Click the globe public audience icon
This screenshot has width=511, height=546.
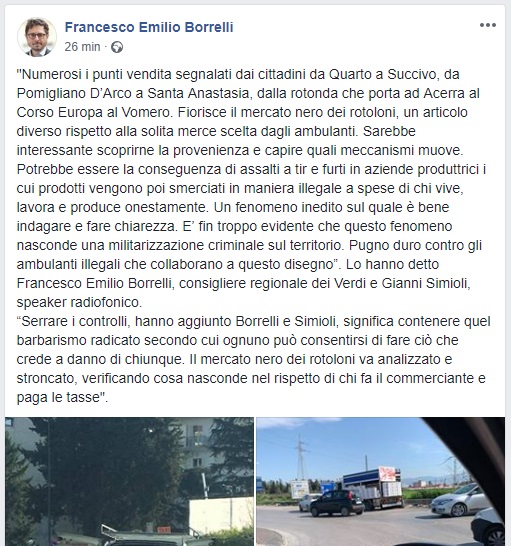pyautogui.click(x=117, y=47)
